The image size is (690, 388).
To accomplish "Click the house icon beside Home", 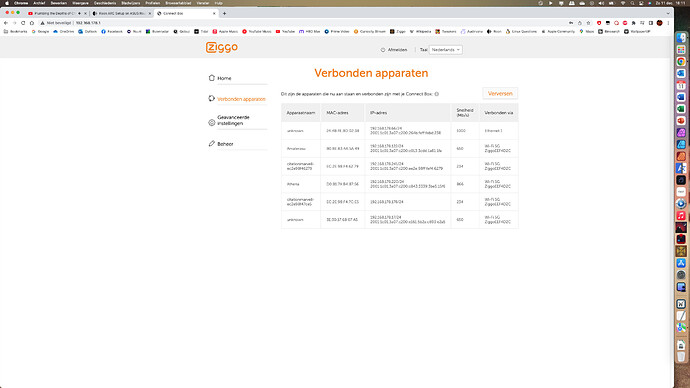I will [212, 78].
